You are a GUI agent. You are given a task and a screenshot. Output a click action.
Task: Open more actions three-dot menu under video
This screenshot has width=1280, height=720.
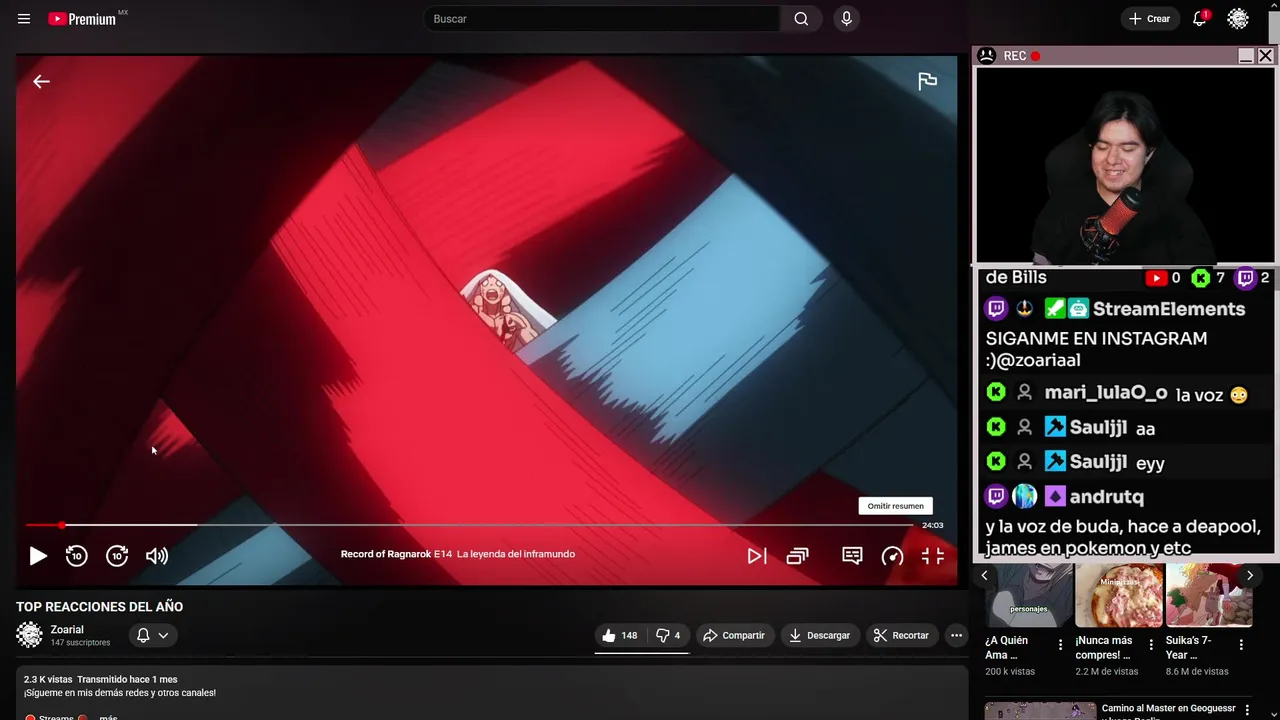tap(956, 635)
